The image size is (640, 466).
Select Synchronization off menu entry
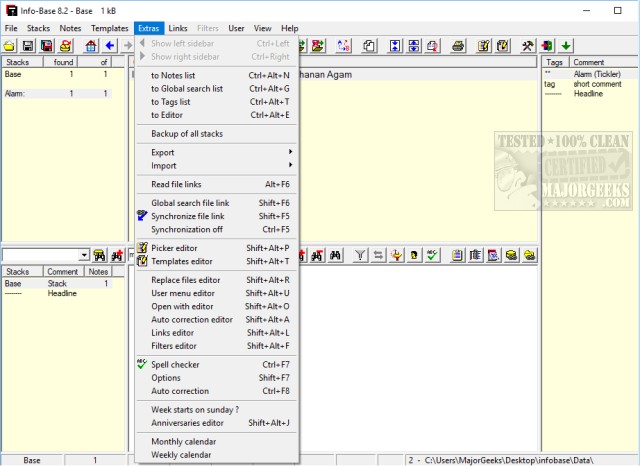click(x=187, y=229)
